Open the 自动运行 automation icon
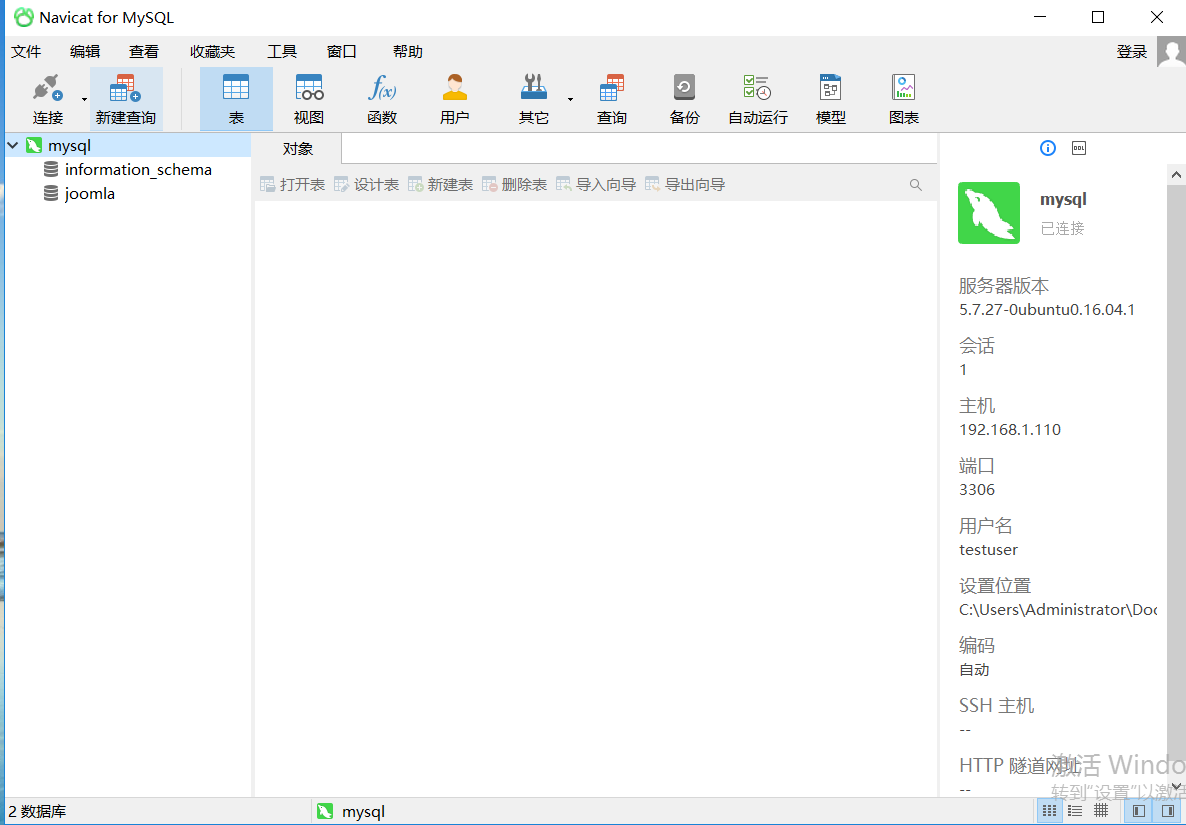Viewport: 1186px width, 825px height. [x=758, y=99]
